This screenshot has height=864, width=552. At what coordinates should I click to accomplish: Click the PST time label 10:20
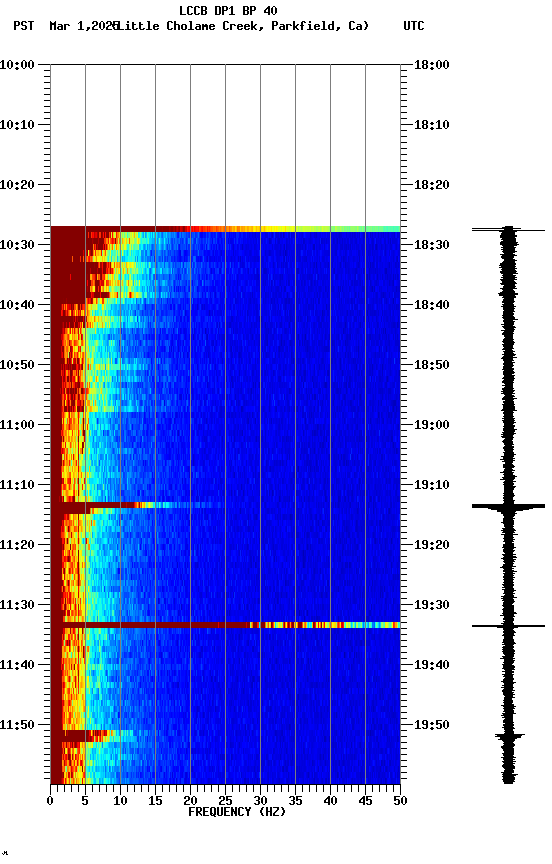(17, 185)
